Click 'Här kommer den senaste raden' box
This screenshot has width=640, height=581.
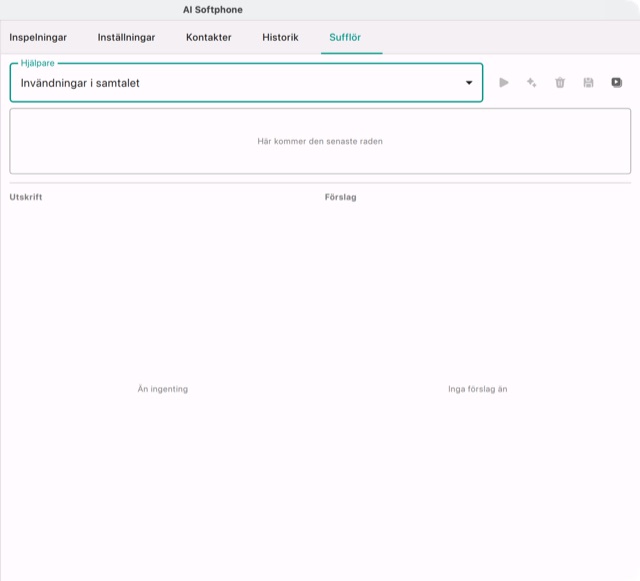point(320,141)
